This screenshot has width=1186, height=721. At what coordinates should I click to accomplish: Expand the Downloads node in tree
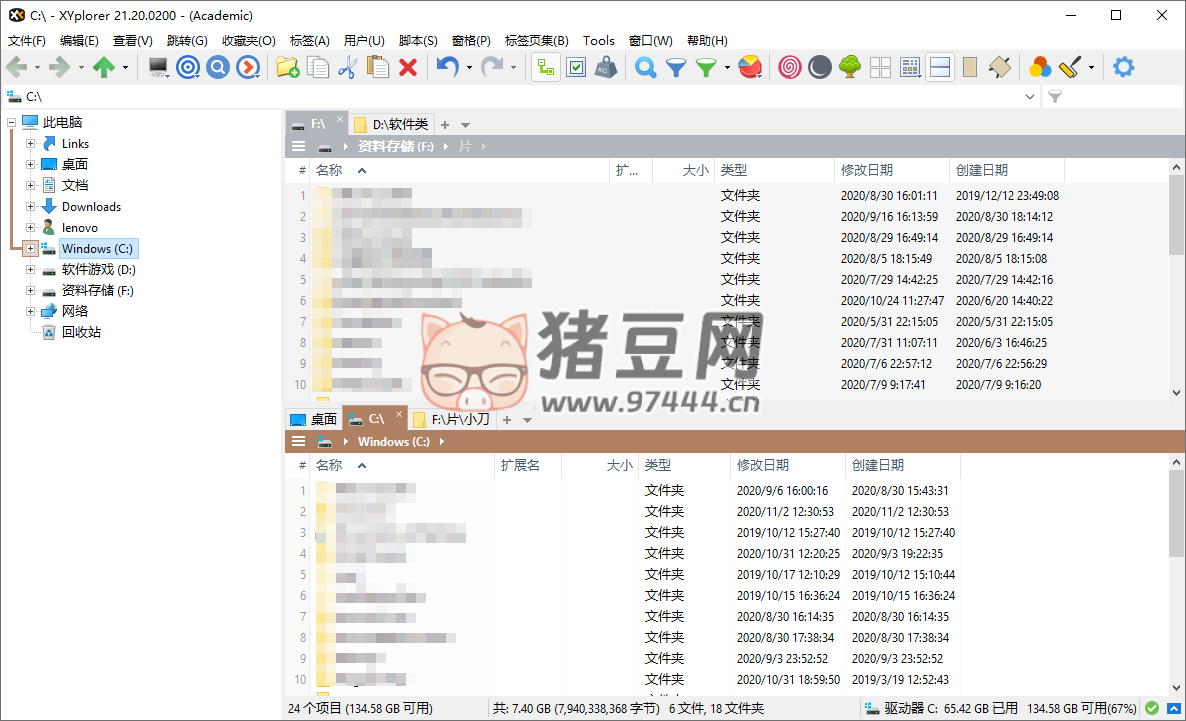(31, 207)
